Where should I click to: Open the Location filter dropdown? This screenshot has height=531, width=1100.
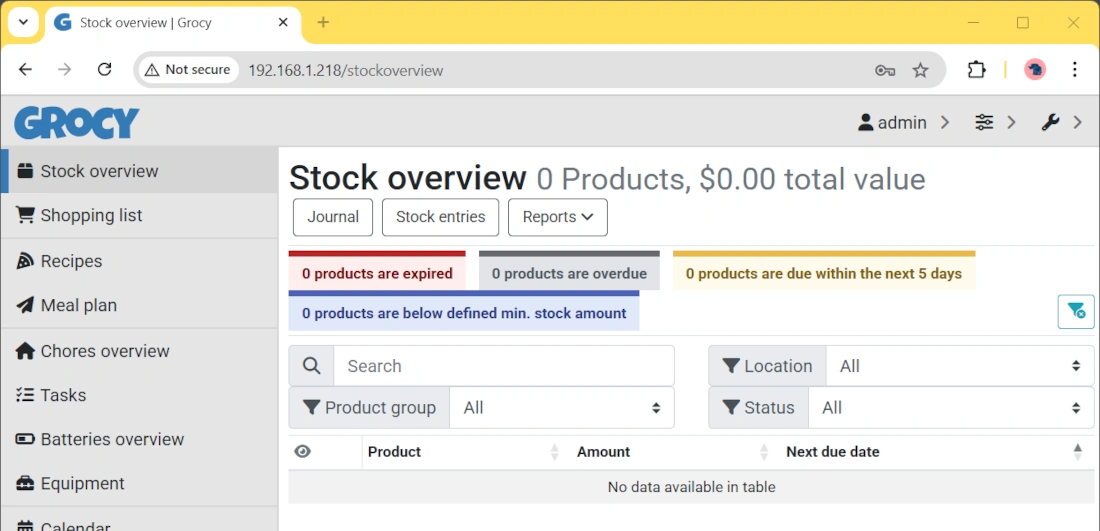click(x=960, y=365)
